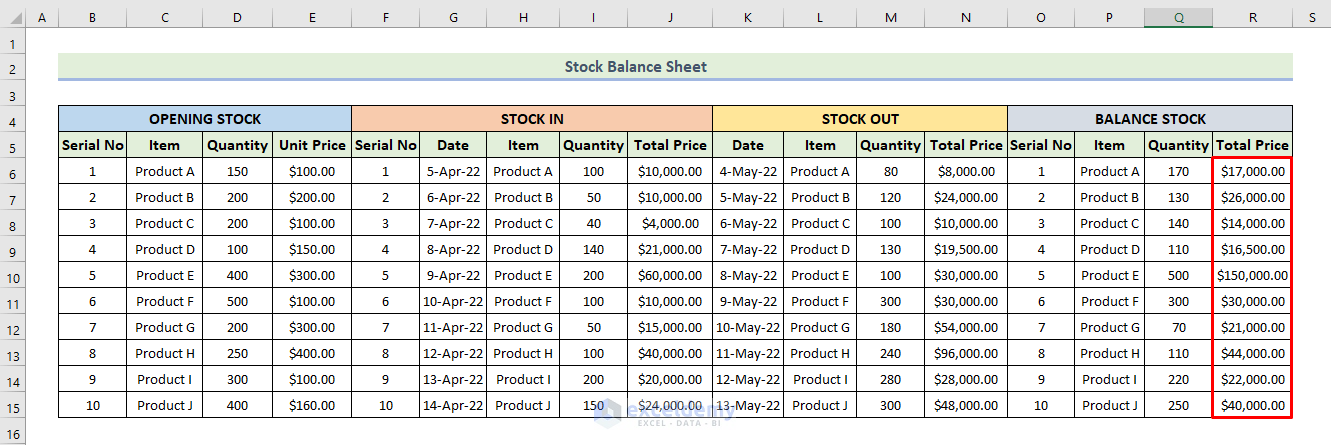This screenshot has width=1331, height=445.
Task: Select Balance total $26,000.00 cell
Action: pyautogui.click(x=1252, y=197)
